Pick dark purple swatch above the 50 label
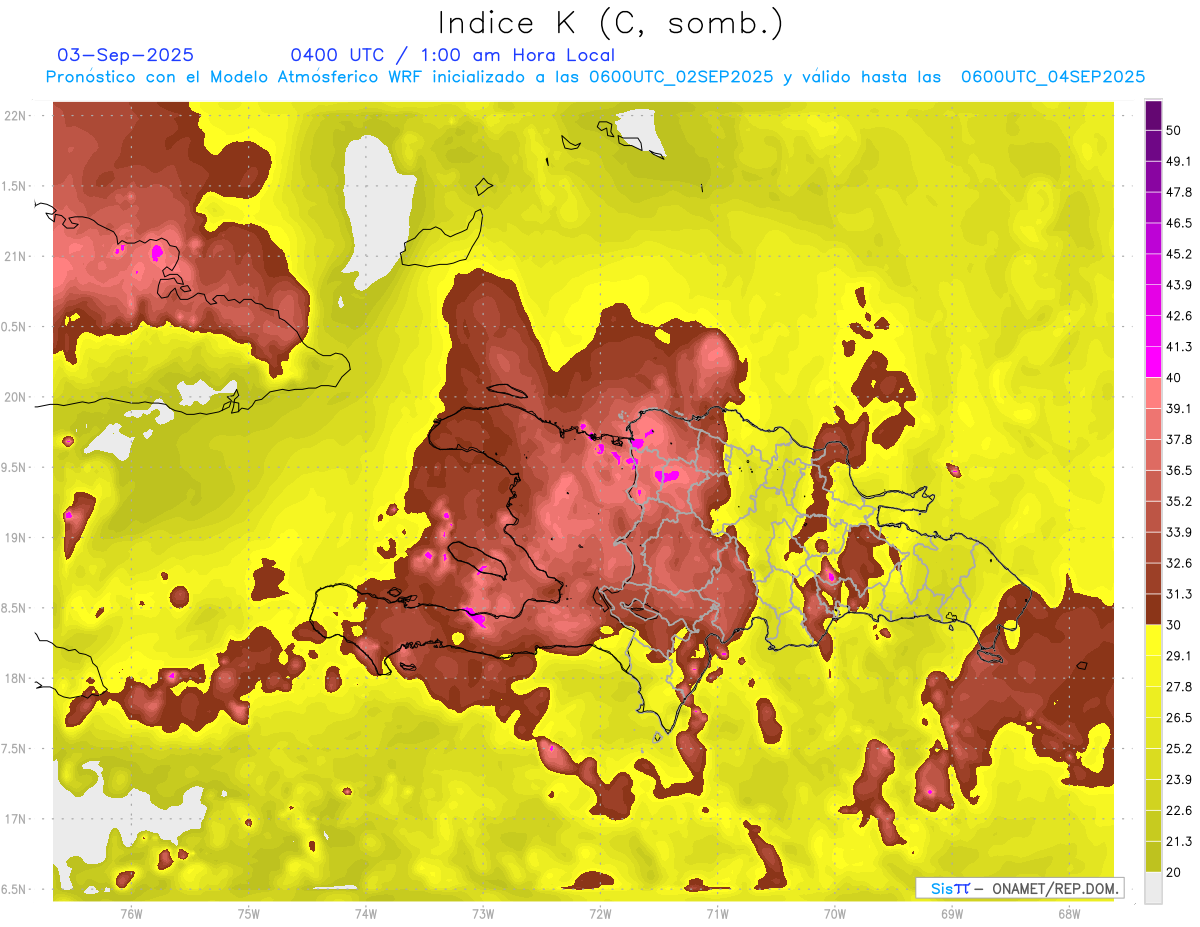 click(1153, 115)
